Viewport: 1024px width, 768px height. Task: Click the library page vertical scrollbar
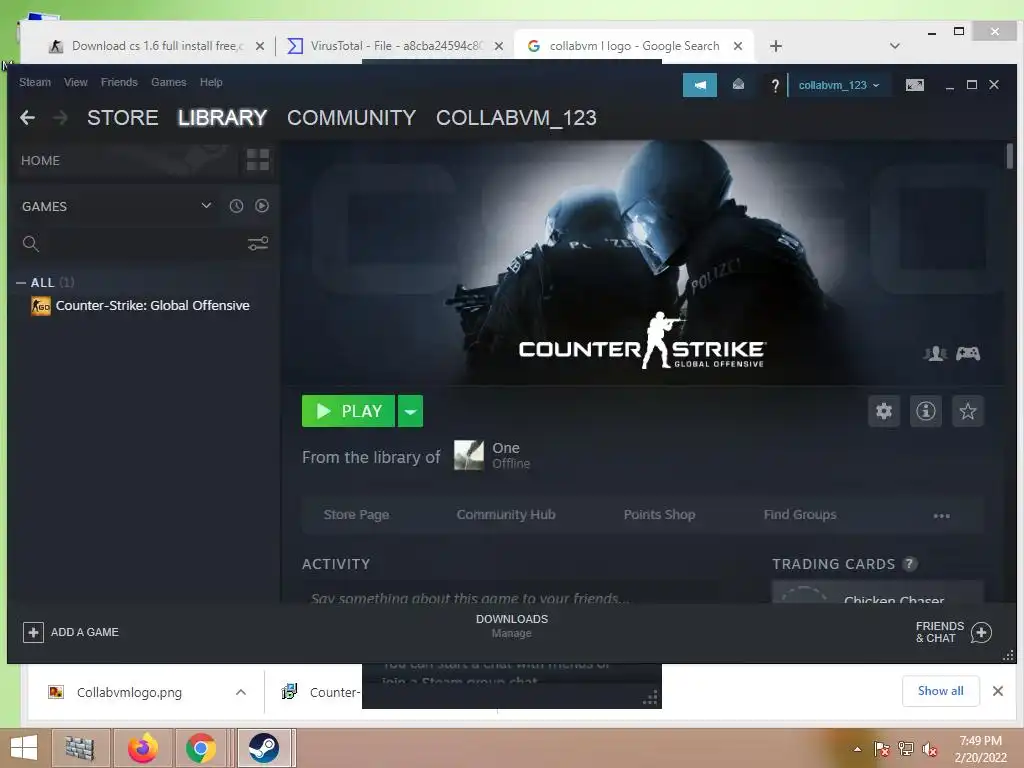coord(1010,157)
